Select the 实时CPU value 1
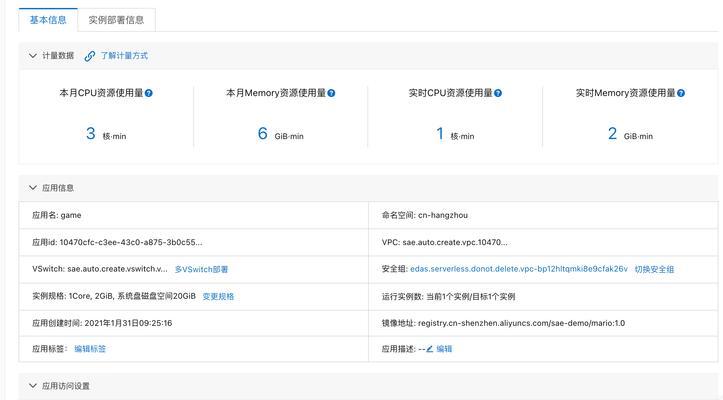The height and width of the screenshot is (400, 723). click(440, 134)
